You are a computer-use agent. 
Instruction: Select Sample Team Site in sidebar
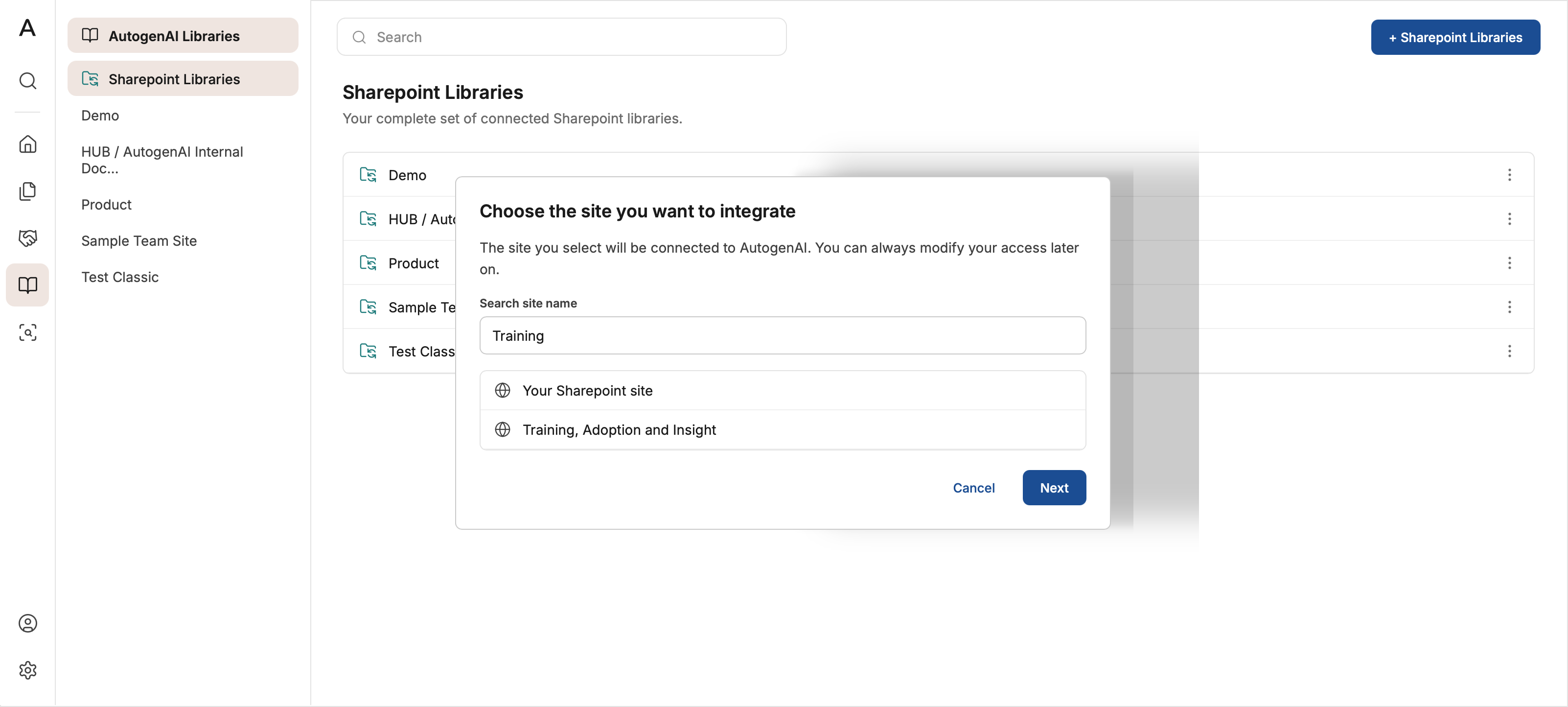tap(139, 241)
